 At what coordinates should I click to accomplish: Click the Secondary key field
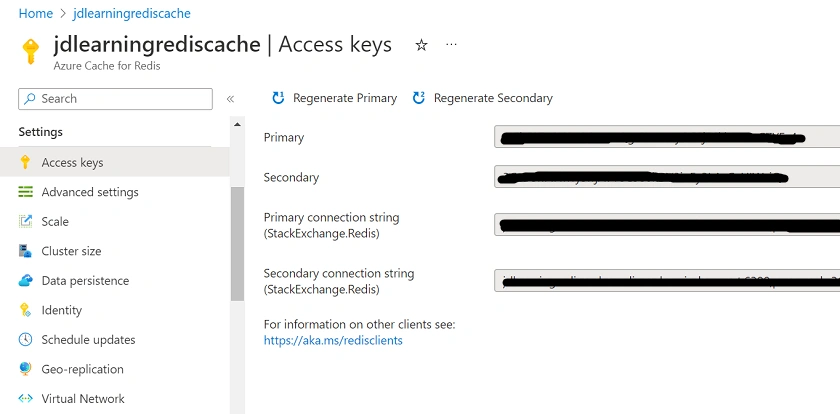(667, 176)
